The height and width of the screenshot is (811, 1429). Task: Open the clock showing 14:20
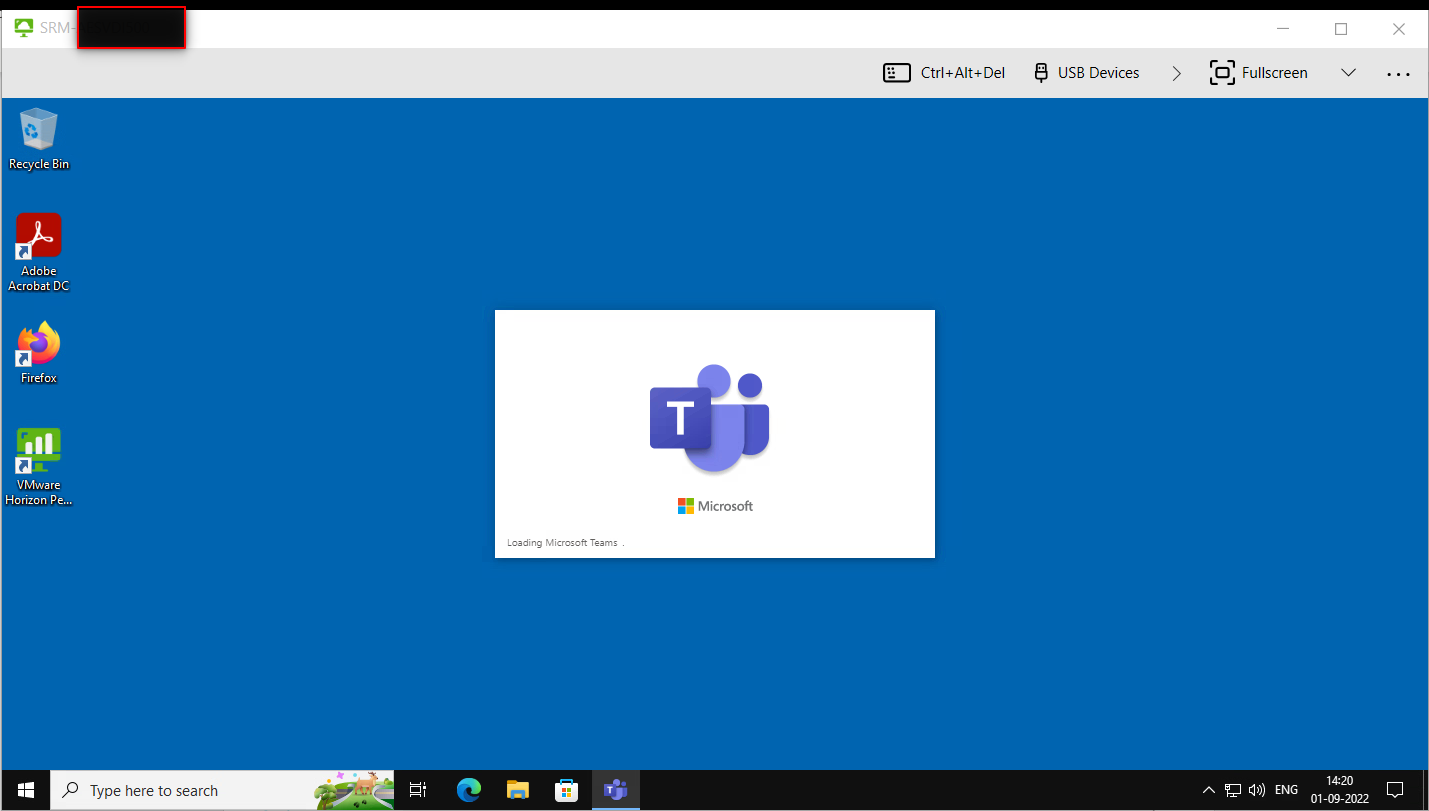[1338, 790]
